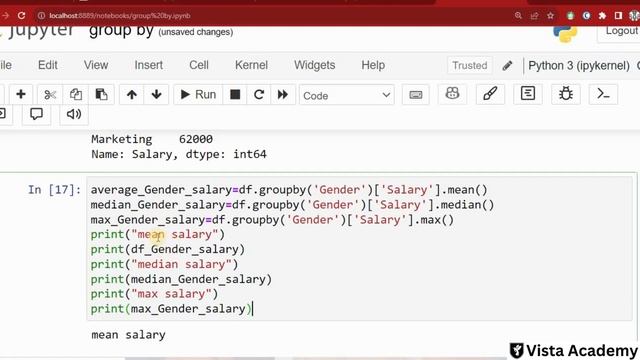Click the Trusted notebook indicator
The image size is (640, 360).
470,65
